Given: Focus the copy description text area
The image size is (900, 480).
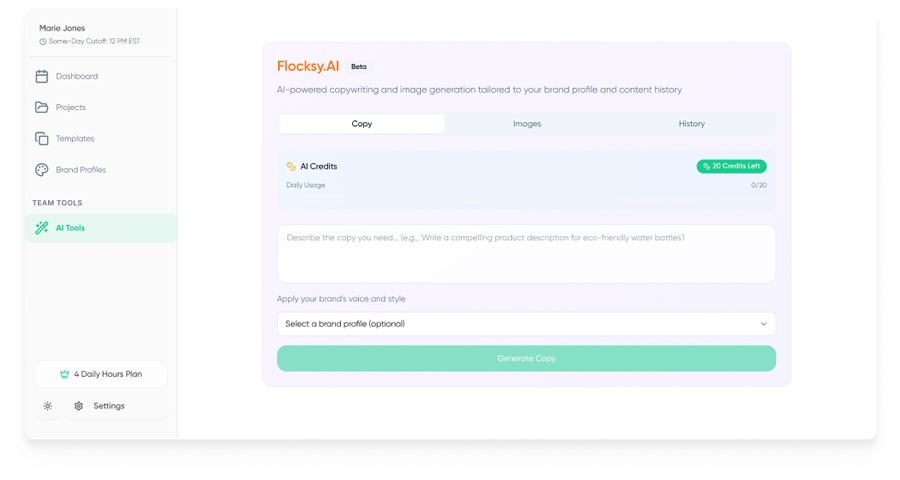Looking at the screenshot, I should pyautogui.click(x=526, y=254).
